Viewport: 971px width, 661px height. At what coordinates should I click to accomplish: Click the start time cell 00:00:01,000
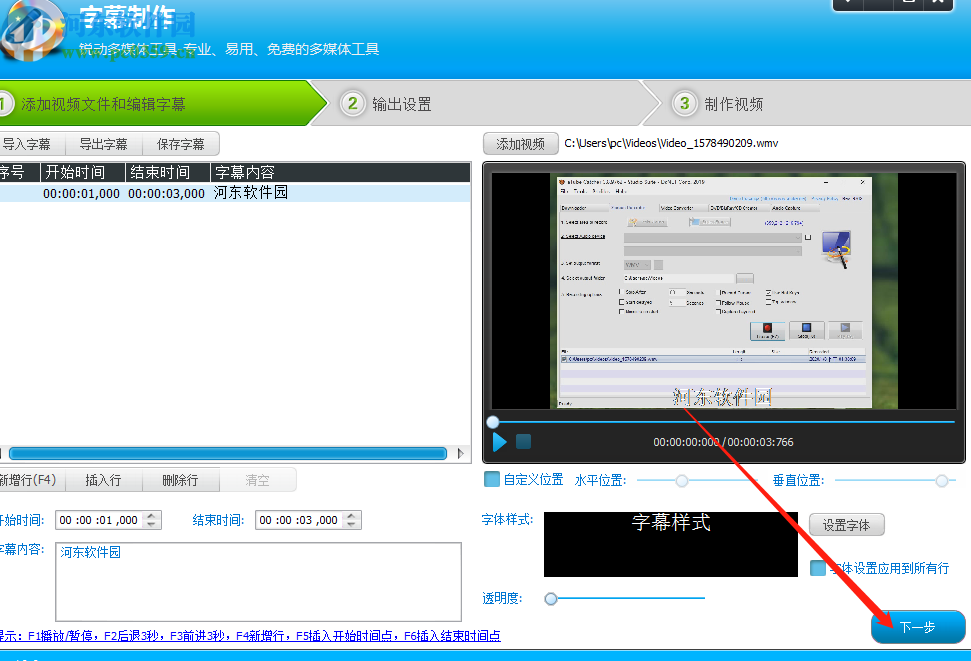point(81,193)
